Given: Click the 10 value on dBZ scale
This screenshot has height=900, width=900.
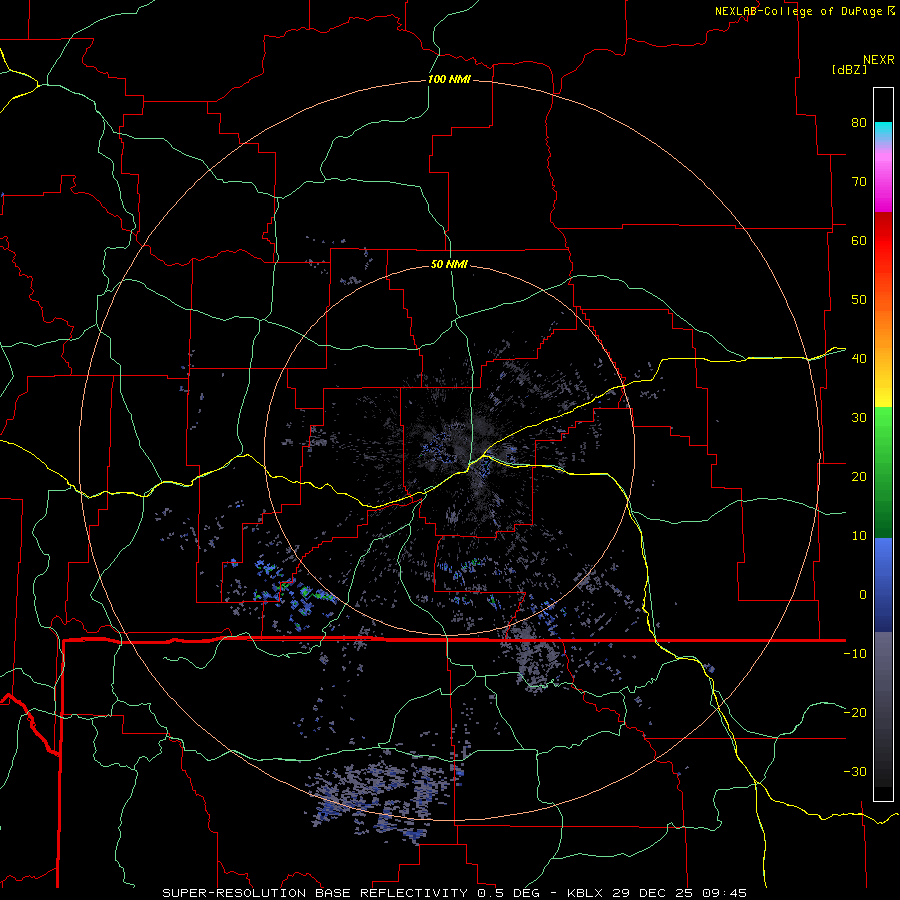Looking at the screenshot, I should pyautogui.click(x=859, y=536).
